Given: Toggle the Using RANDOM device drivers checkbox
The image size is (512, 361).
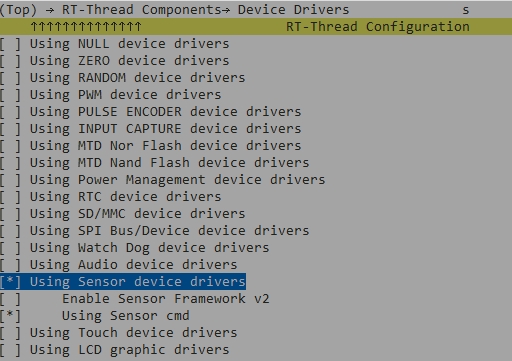Looking at the screenshot, I should [123, 78].
